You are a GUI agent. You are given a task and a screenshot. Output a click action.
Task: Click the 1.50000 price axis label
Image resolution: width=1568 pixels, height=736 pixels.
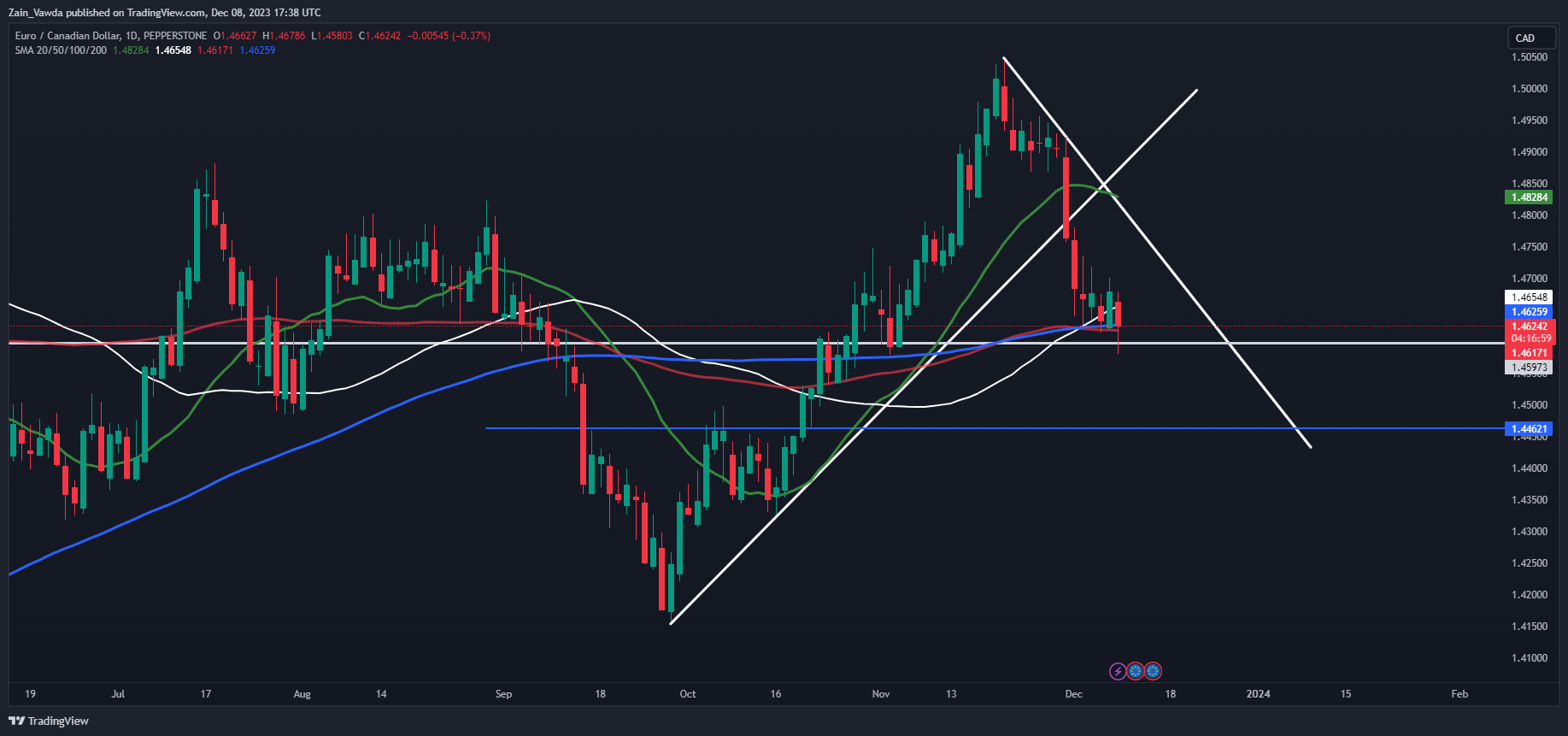click(1530, 89)
